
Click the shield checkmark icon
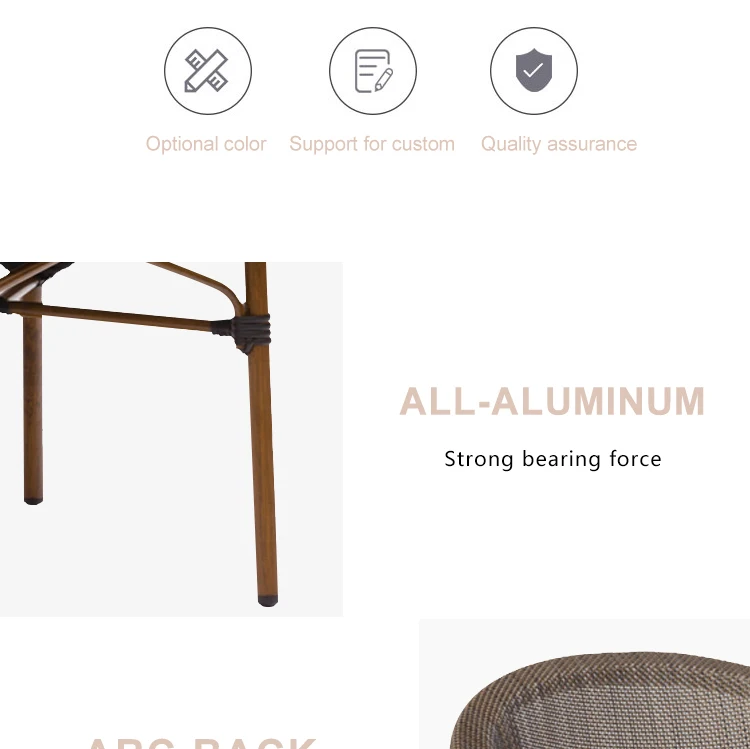tap(534, 70)
